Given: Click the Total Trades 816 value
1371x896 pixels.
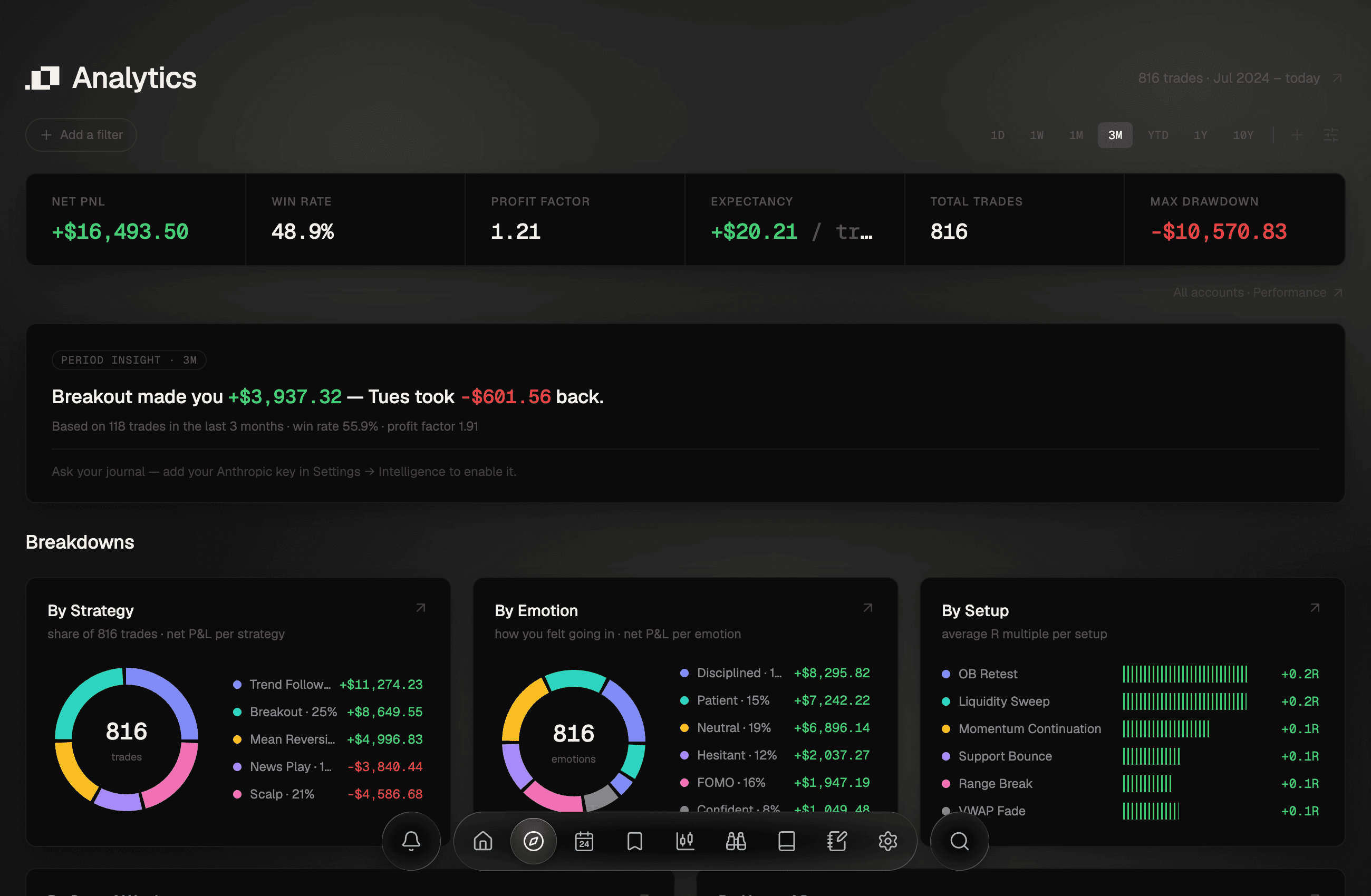Looking at the screenshot, I should 949,231.
